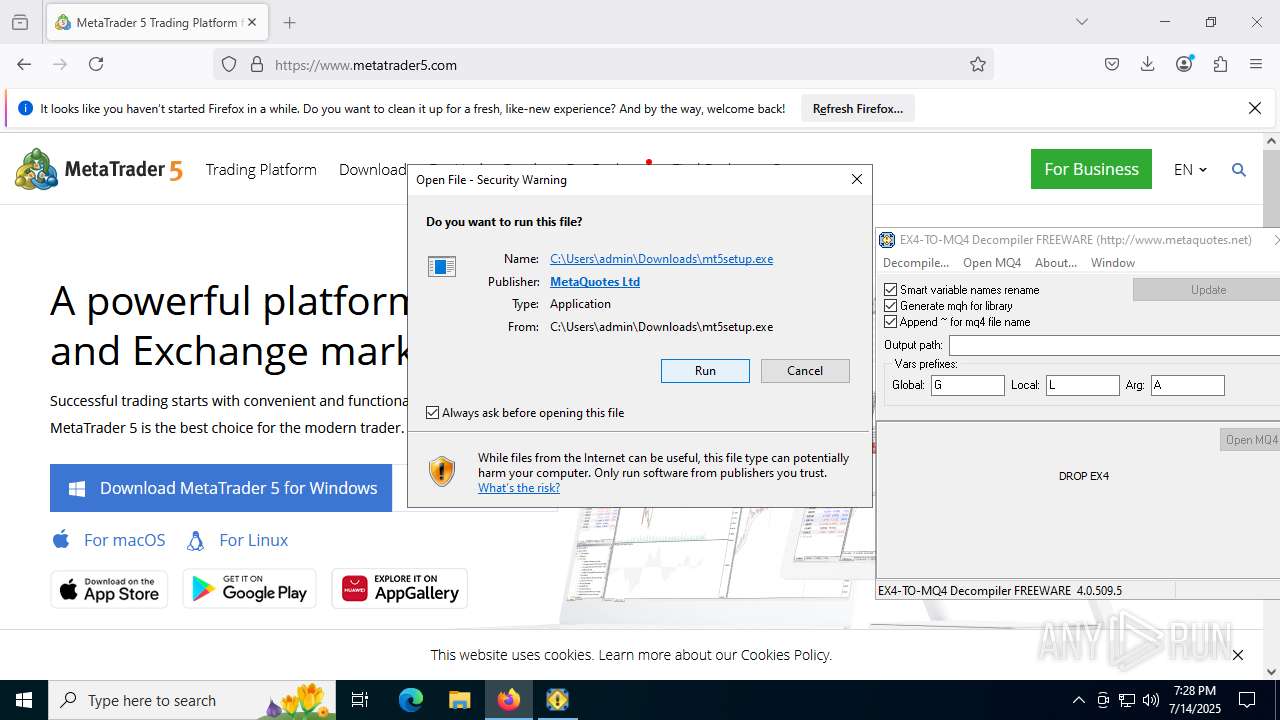Bookmark this page with the star icon
1280x720 pixels.
[978, 64]
